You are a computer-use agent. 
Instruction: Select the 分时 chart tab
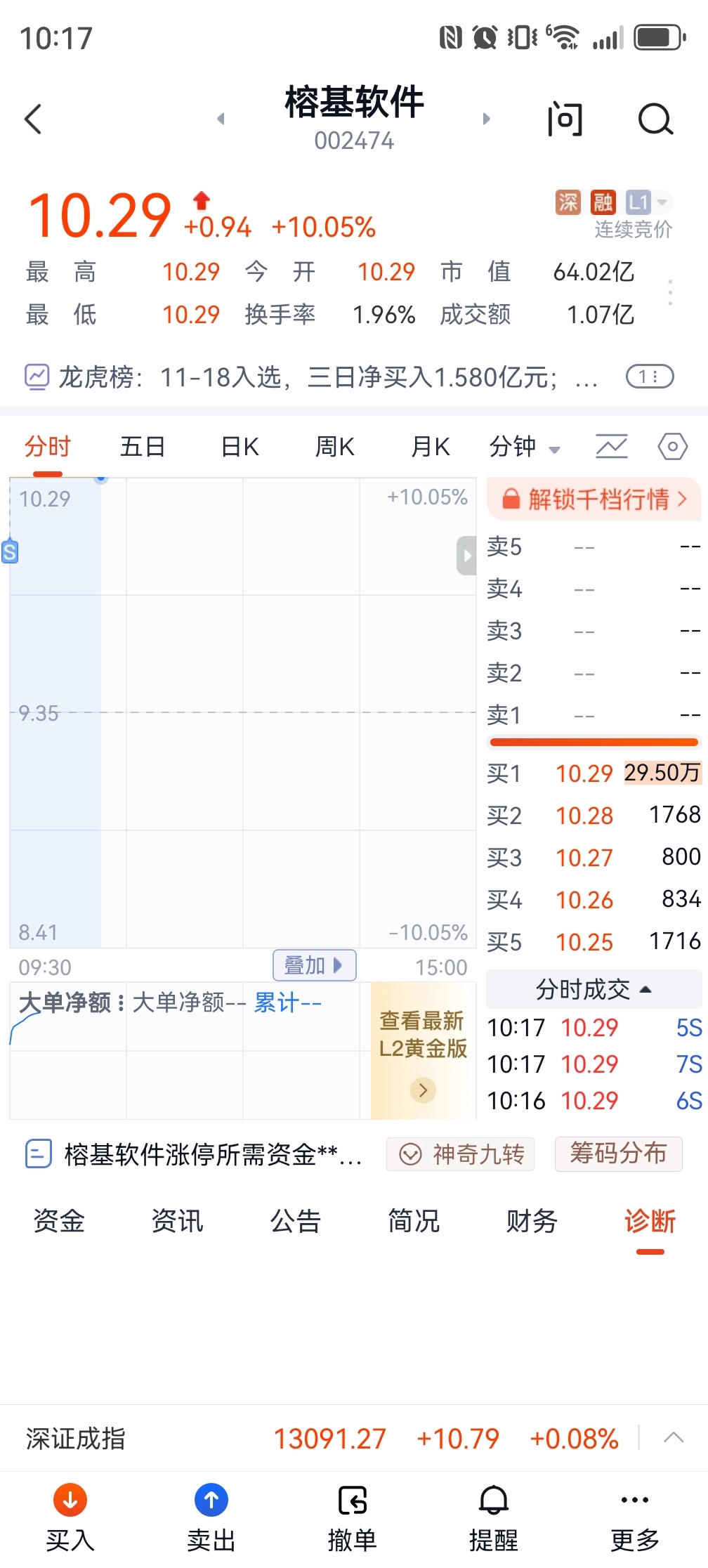tap(48, 447)
